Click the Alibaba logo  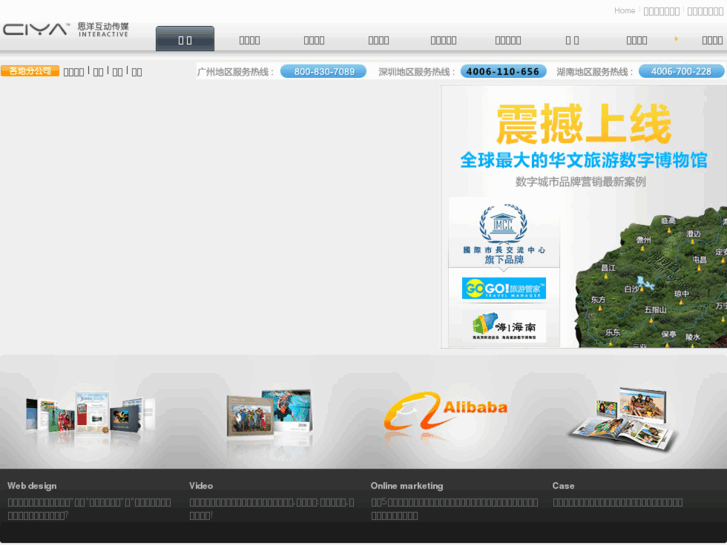[x=445, y=411]
